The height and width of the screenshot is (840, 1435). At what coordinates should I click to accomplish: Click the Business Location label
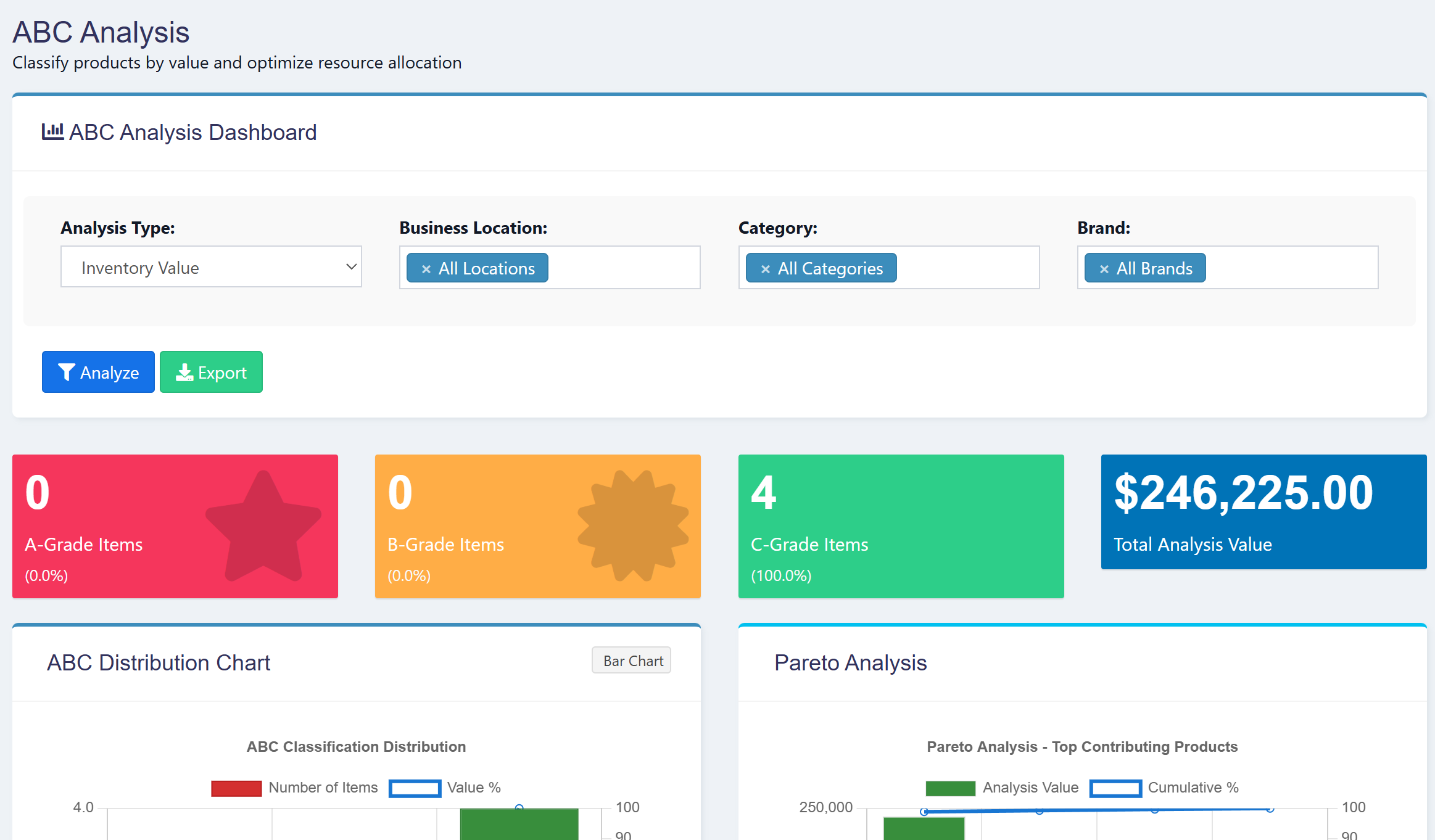coord(473,228)
